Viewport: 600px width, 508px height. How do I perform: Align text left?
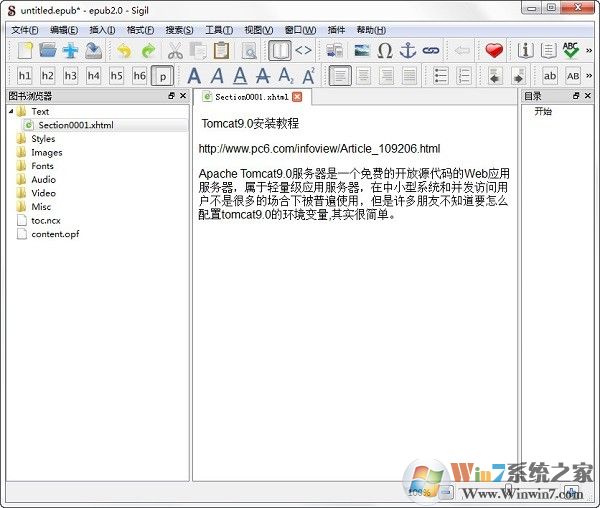(340, 76)
